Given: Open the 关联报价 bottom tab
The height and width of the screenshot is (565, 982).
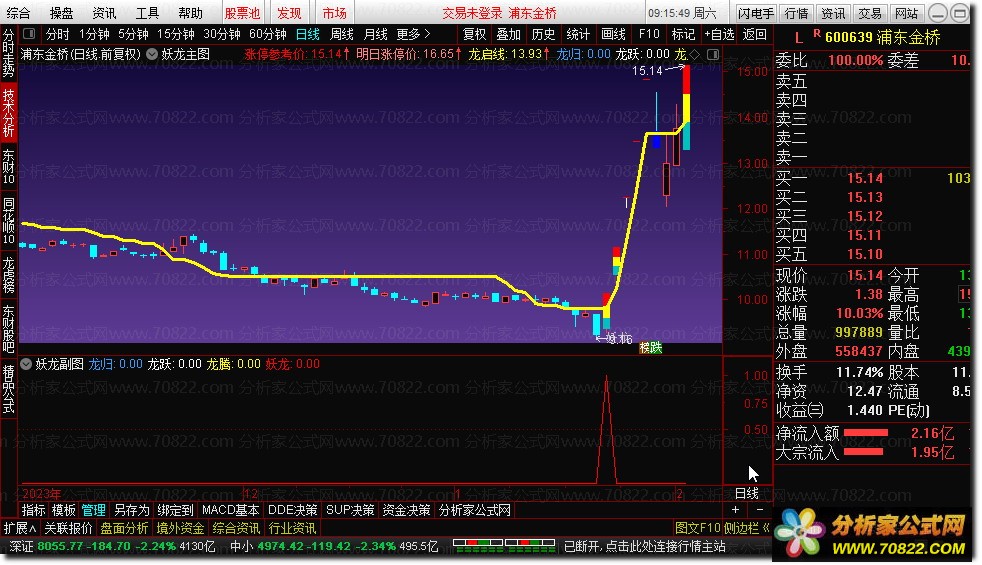Looking at the screenshot, I should point(68,528).
